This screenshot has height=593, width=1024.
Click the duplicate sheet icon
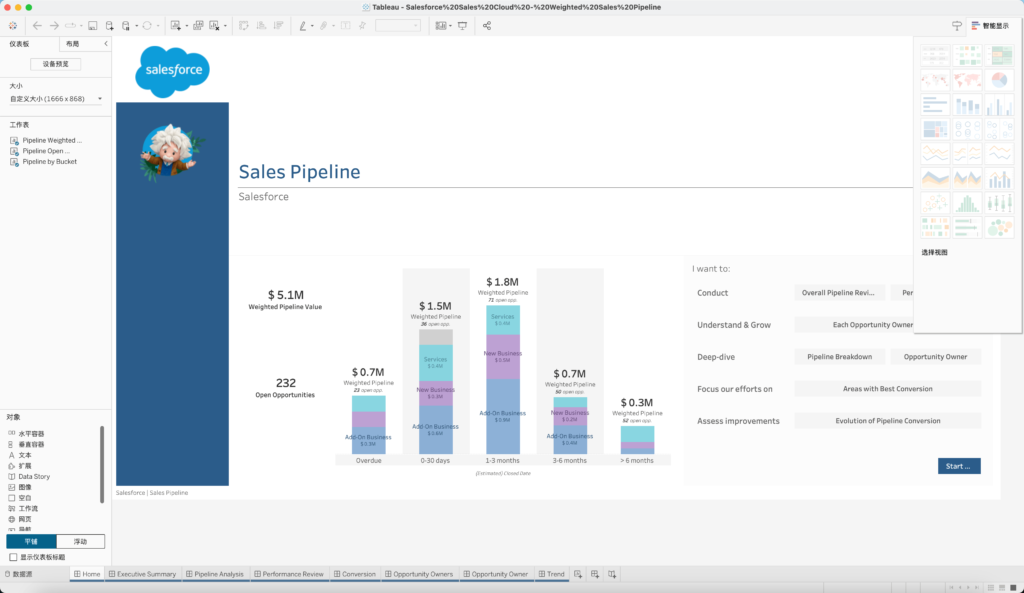198,25
